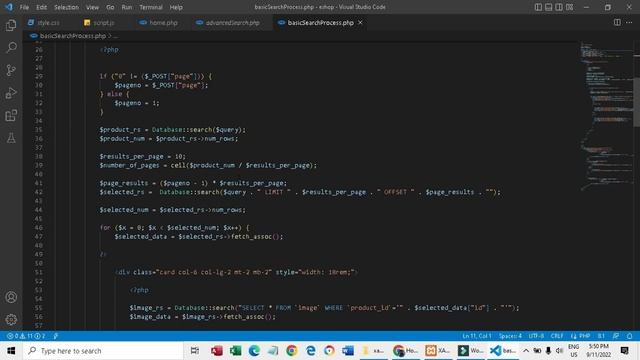The height and width of the screenshot is (360, 640).
Task: Toggle primary side bar layout icon
Action: point(538,7)
